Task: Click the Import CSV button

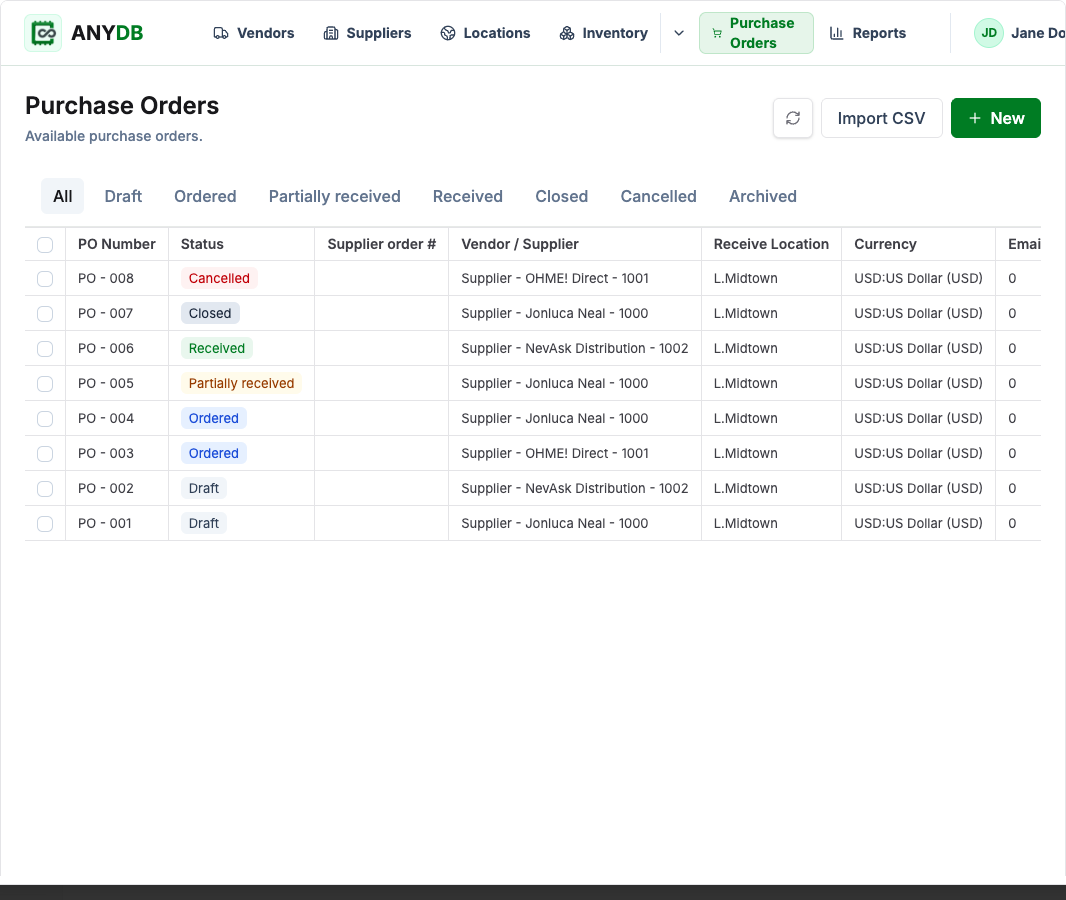Action: click(881, 118)
